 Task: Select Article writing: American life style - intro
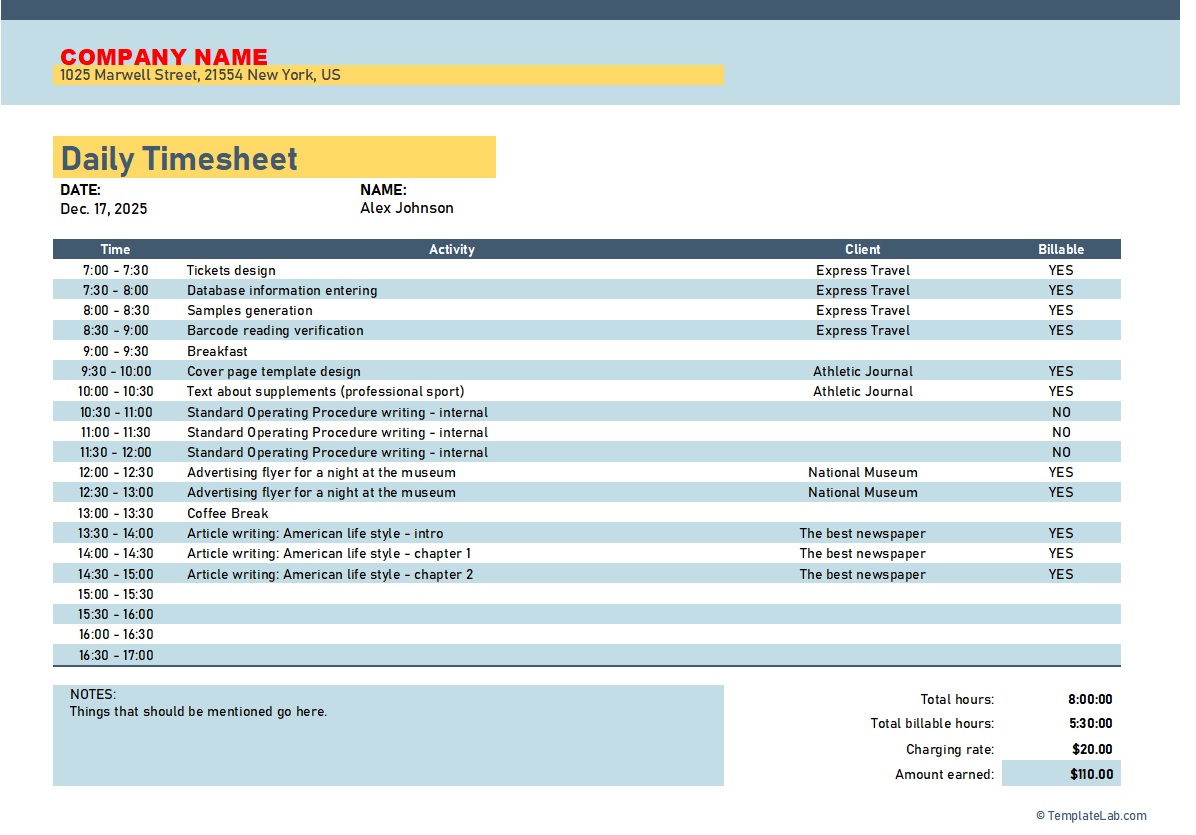[x=315, y=534]
